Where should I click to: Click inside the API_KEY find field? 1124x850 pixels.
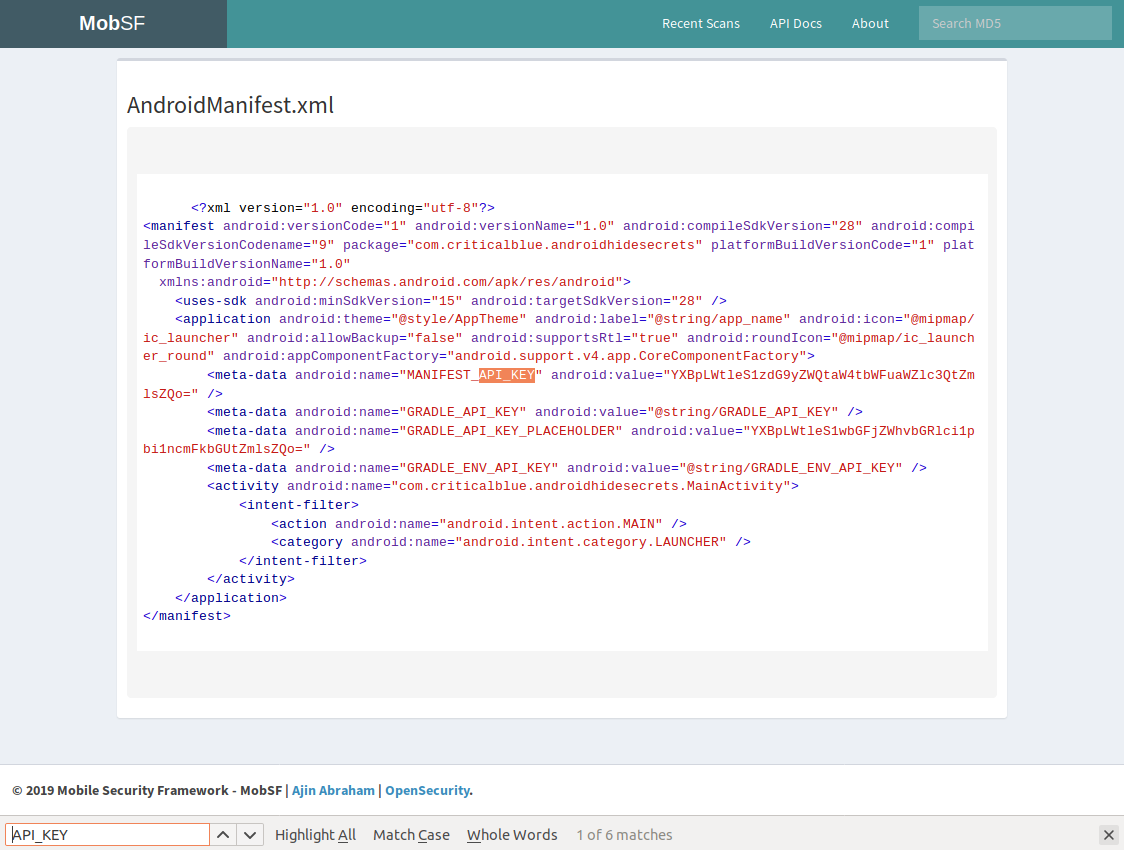tap(106, 833)
